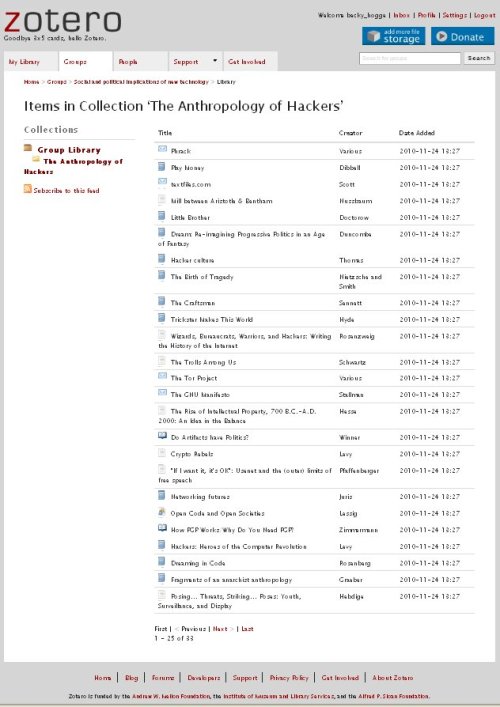This screenshot has height=707, width=500.
Task: Click the Search button
Action: (x=479, y=58)
